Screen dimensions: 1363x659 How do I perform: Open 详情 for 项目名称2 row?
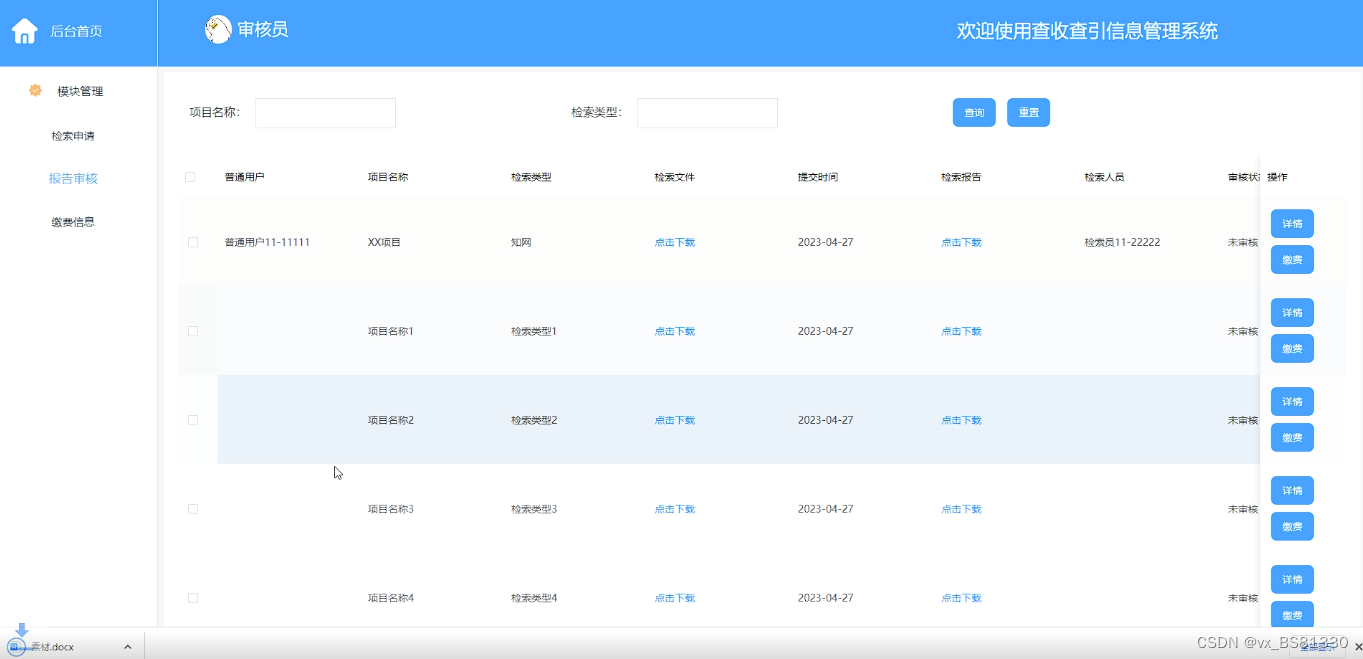pos(1292,402)
